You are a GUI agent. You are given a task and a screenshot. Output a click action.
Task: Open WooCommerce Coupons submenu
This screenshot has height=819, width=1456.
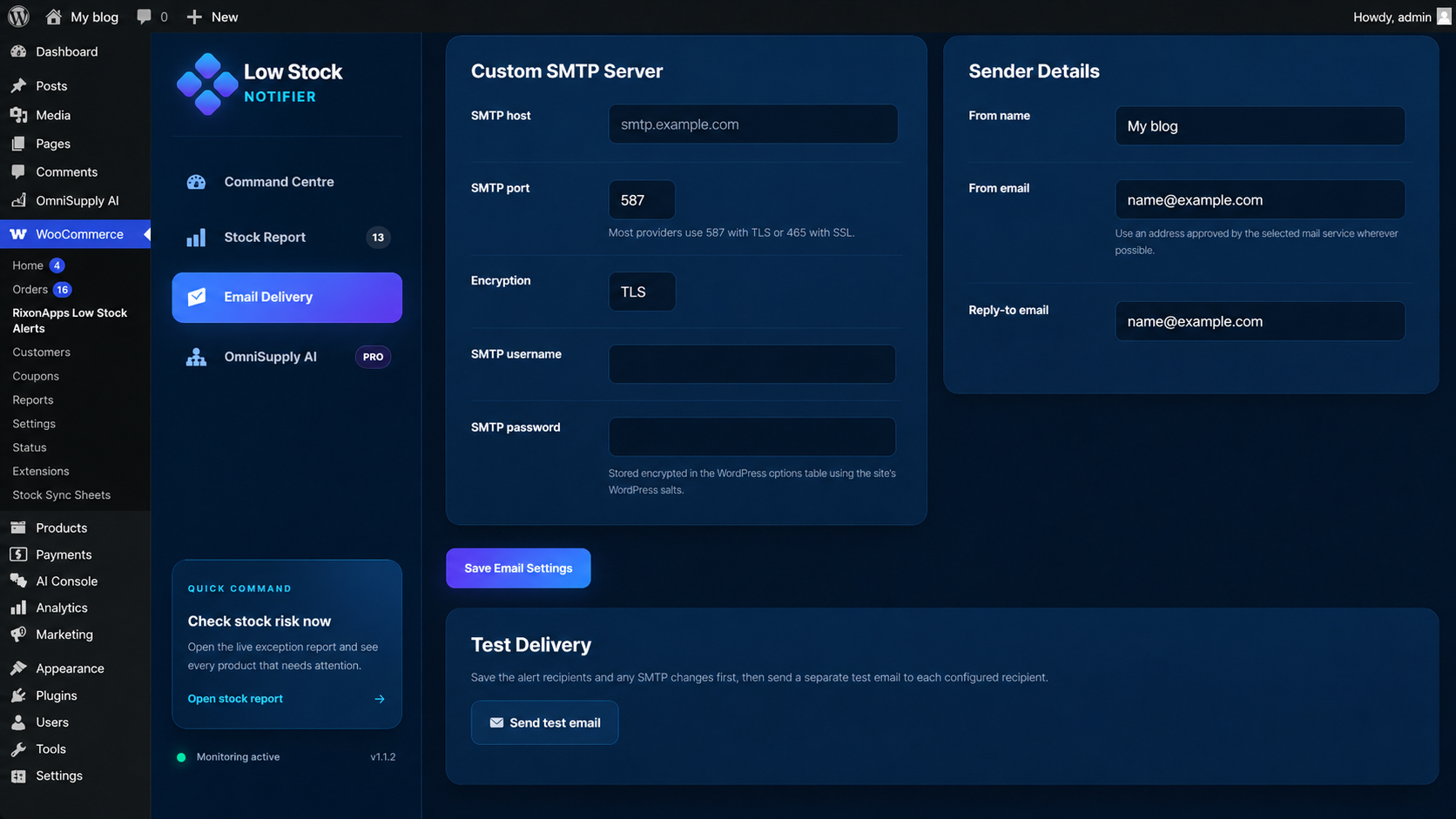(36, 376)
